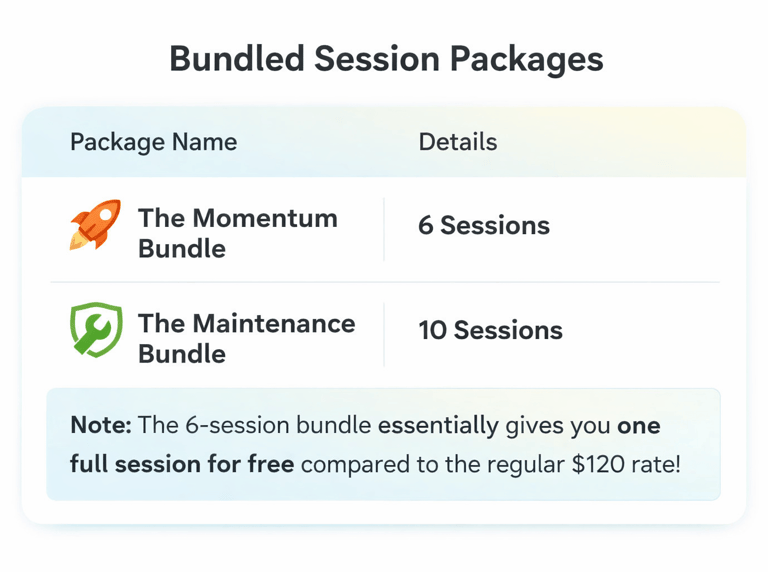Click the $120 amount in the note
The image size is (768, 572).
click(573, 465)
